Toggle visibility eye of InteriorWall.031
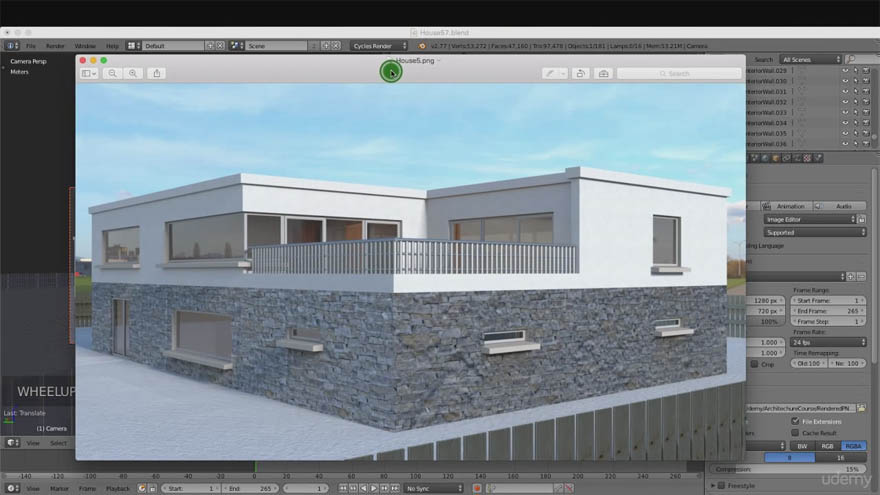This screenshot has width=880, height=495. click(845, 91)
